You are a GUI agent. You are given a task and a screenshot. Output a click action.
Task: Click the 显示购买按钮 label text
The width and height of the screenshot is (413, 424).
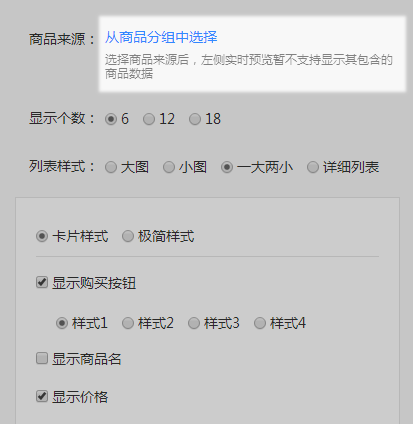point(94,283)
